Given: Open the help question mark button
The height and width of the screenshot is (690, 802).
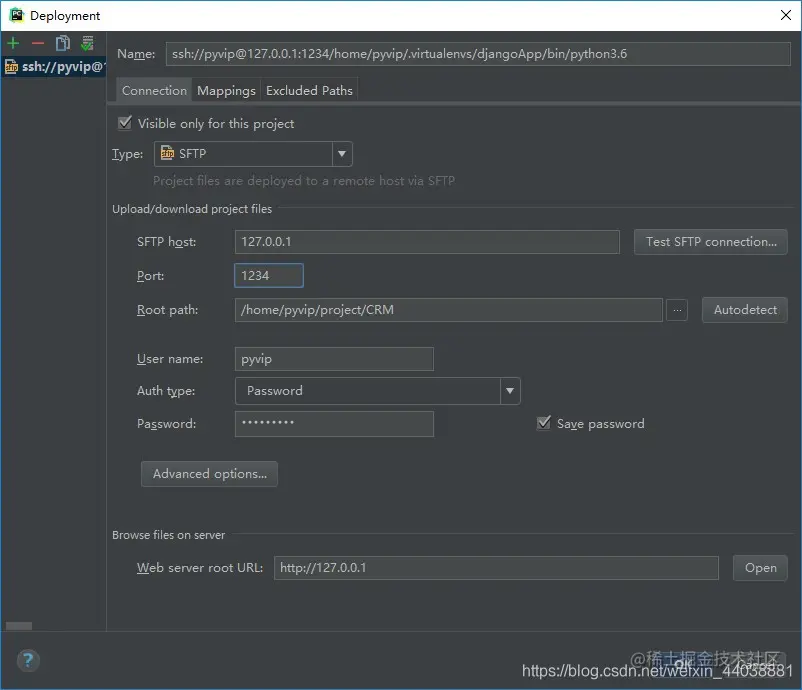Looking at the screenshot, I should [x=28, y=660].
